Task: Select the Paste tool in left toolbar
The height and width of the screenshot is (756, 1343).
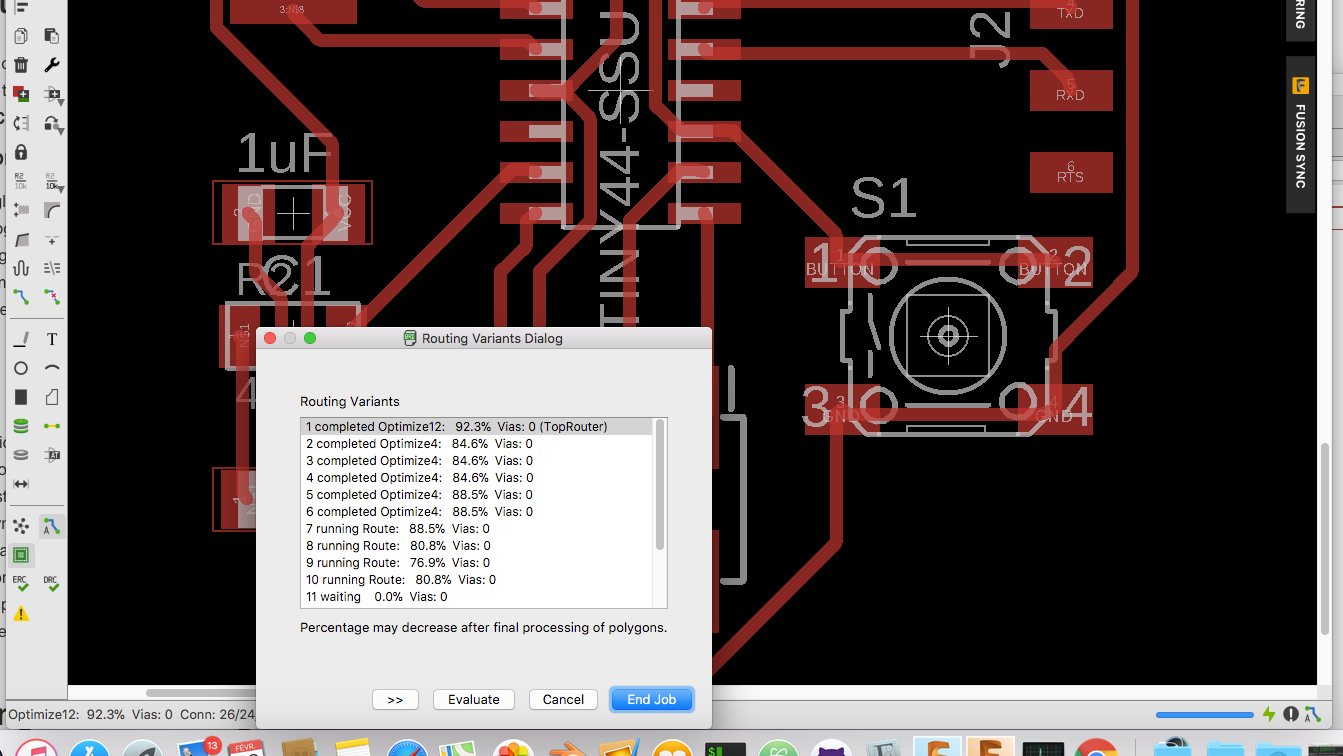Action: [52, 36]
